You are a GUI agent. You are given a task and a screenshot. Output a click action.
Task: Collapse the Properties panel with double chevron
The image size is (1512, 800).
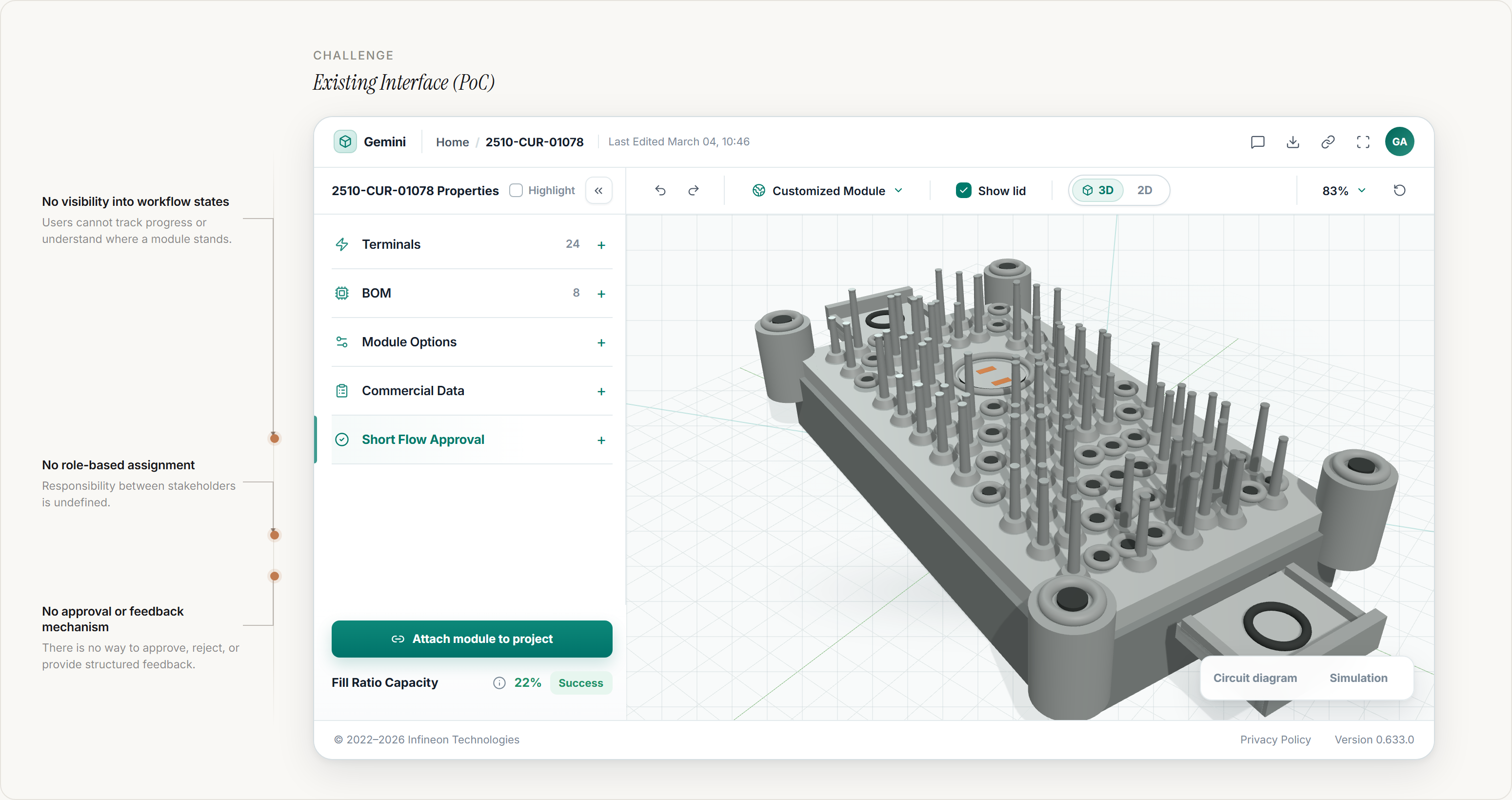coord(598,190)
